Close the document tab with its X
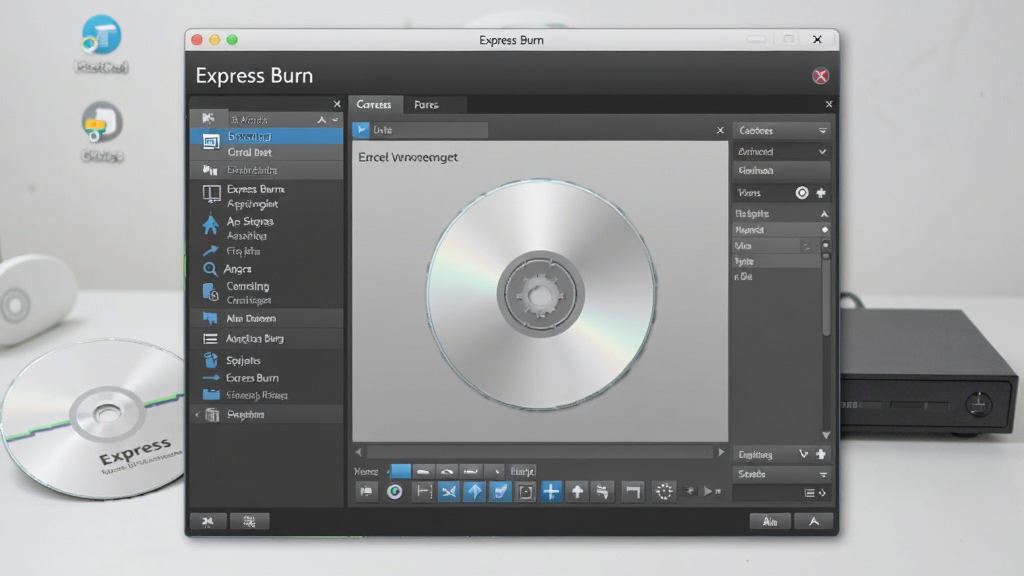The height and width of the screenshot is (576, 1024). [x=720, y=130]
